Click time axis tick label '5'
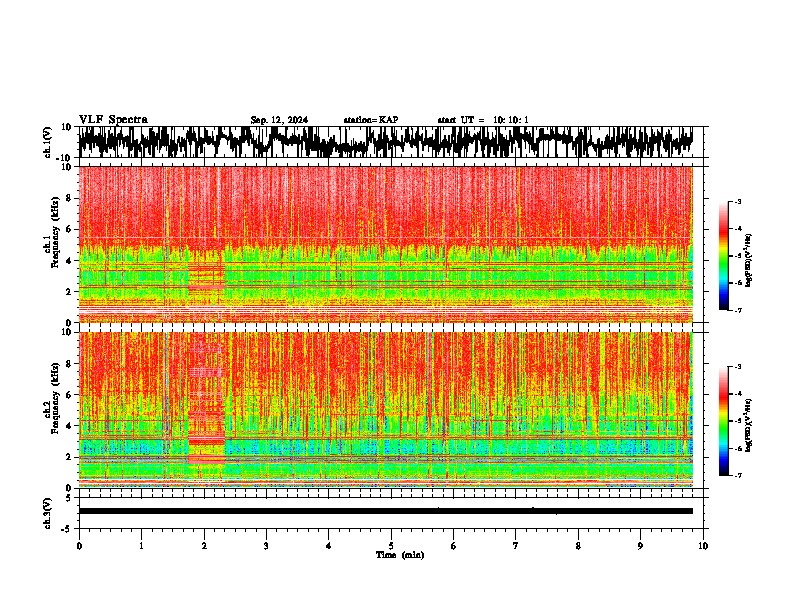The image size is (792, 612). pos(391,546)
